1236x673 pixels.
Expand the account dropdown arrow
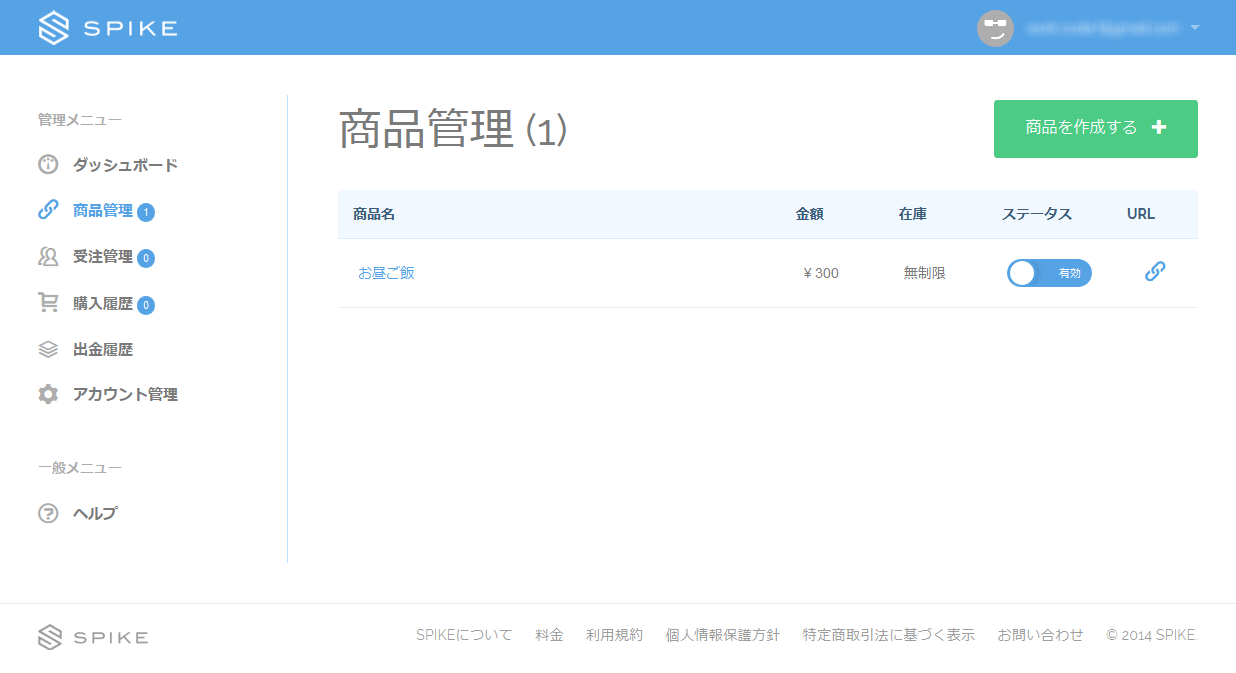click(1194, 28)
